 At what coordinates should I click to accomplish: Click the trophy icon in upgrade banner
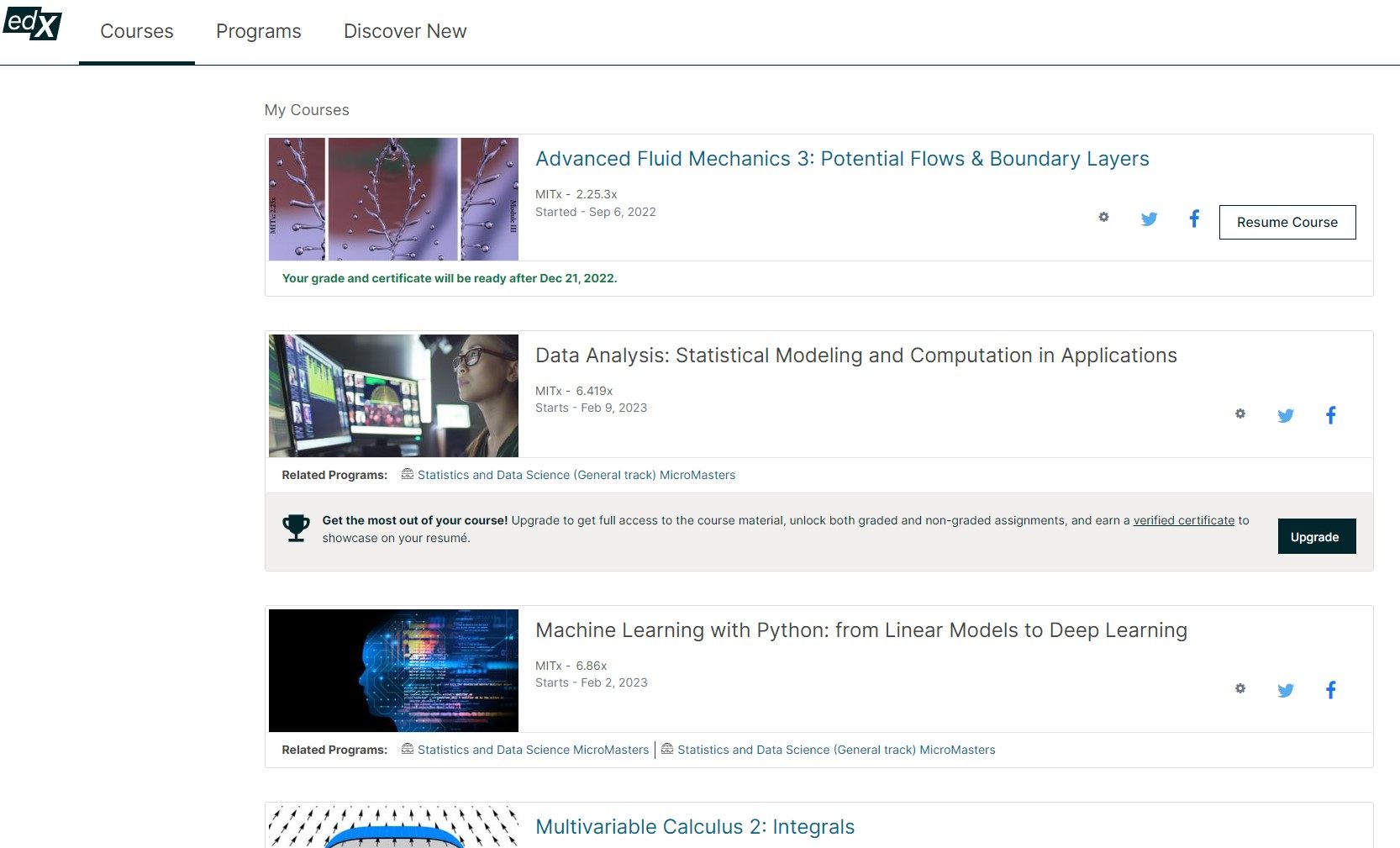click(x=296, y=528)
